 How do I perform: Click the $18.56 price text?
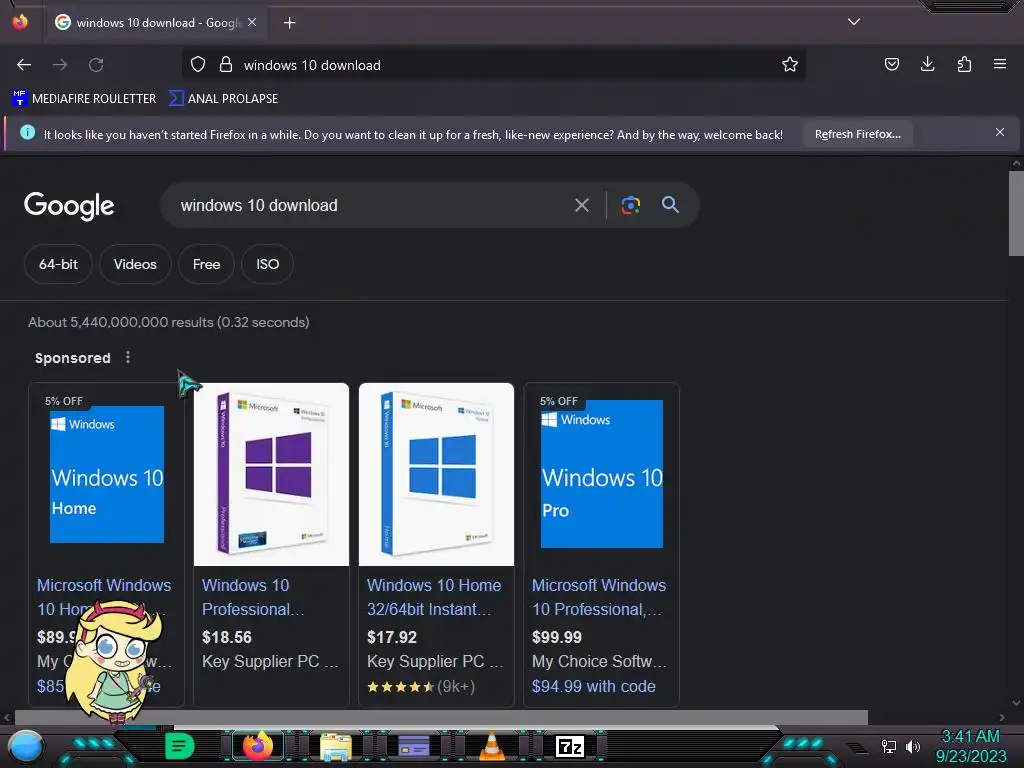(x=227, y=637)
